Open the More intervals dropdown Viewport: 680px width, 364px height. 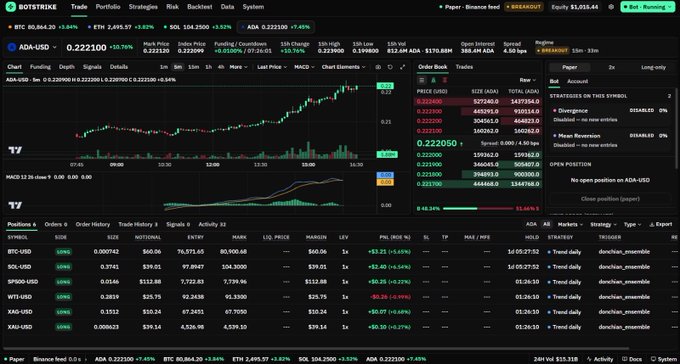tap(239, 67)
